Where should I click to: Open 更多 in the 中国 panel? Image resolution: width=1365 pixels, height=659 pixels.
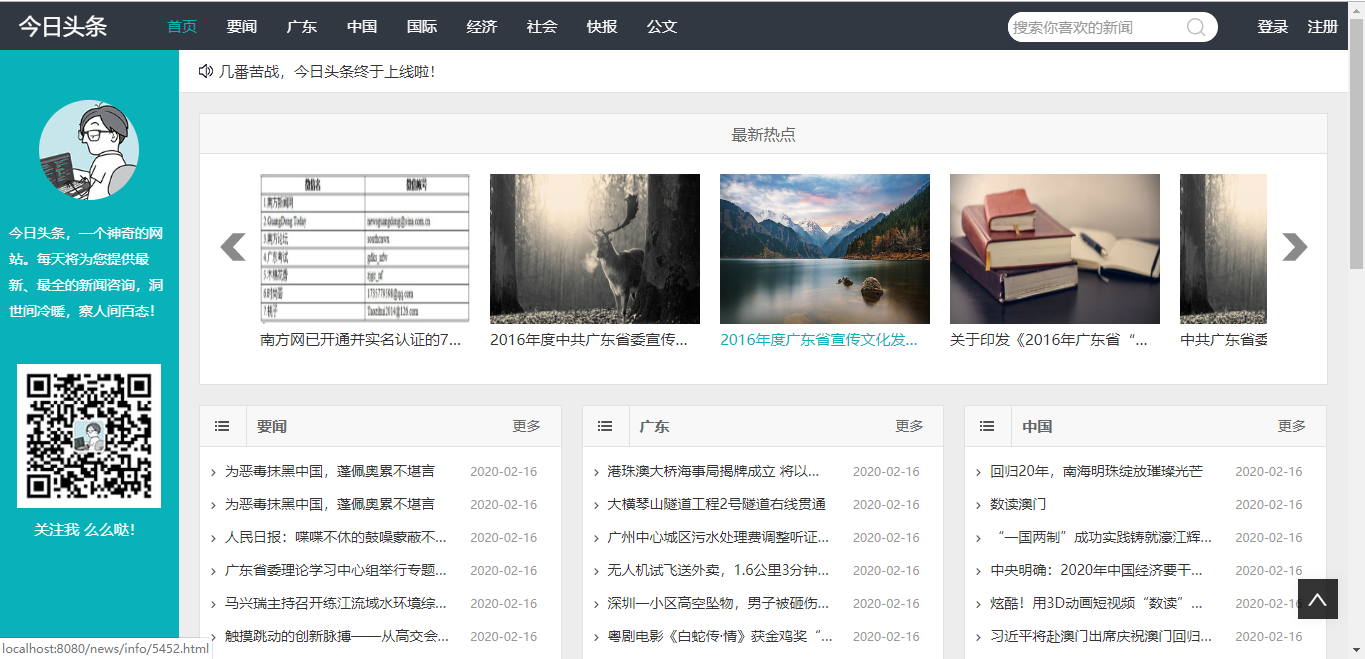pos(1292,426)
